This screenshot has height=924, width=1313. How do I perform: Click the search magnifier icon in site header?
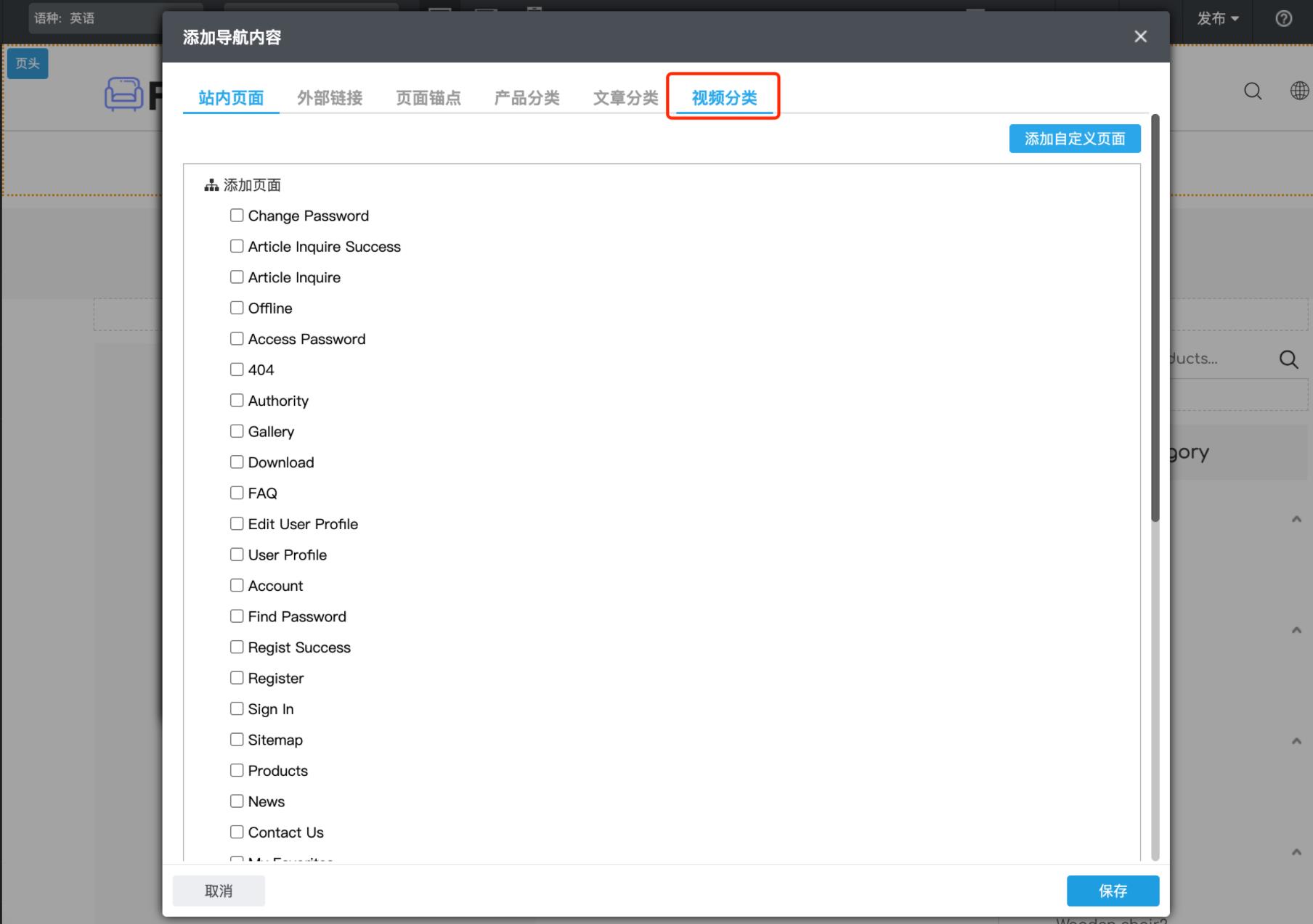pyautogui.click(x=1252, y=91)
